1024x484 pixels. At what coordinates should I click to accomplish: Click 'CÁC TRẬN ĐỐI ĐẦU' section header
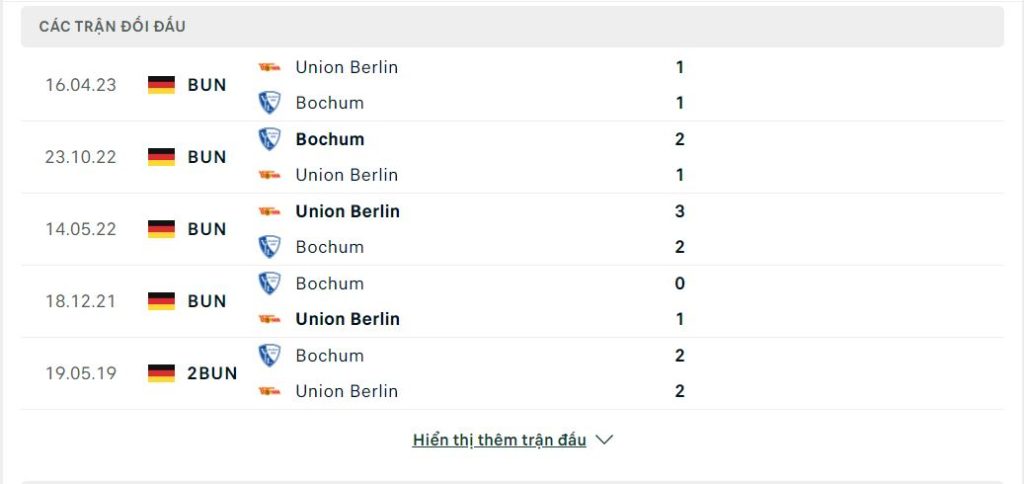[112, 26]
